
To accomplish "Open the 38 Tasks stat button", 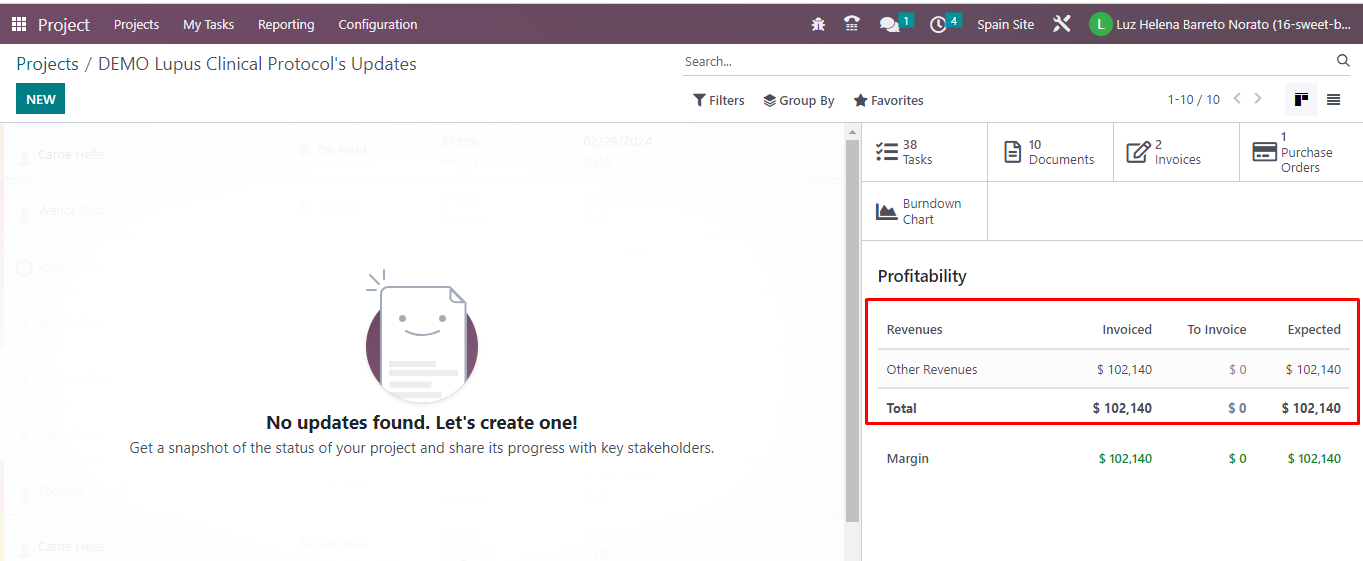I will (x=924, y=152).
